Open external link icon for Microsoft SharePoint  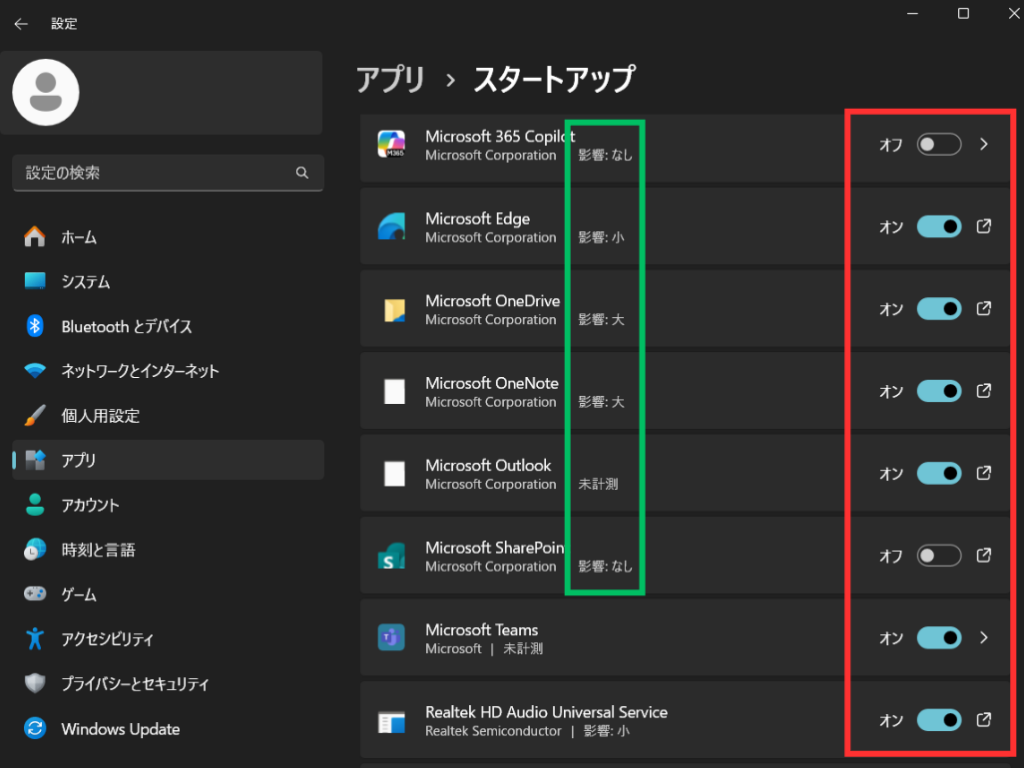coord(984,556)
